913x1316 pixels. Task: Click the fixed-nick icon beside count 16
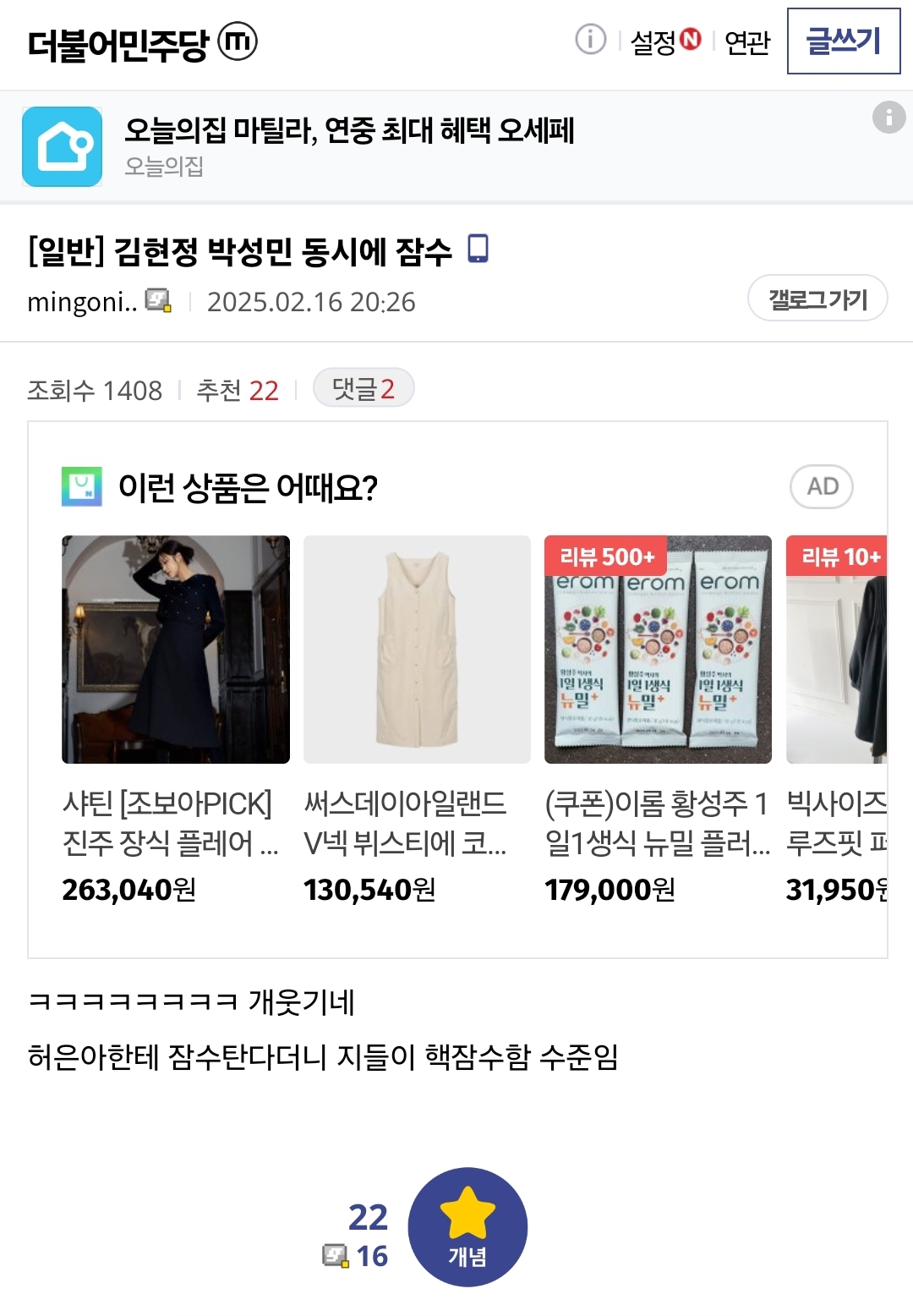click(x=336, y=1256)
